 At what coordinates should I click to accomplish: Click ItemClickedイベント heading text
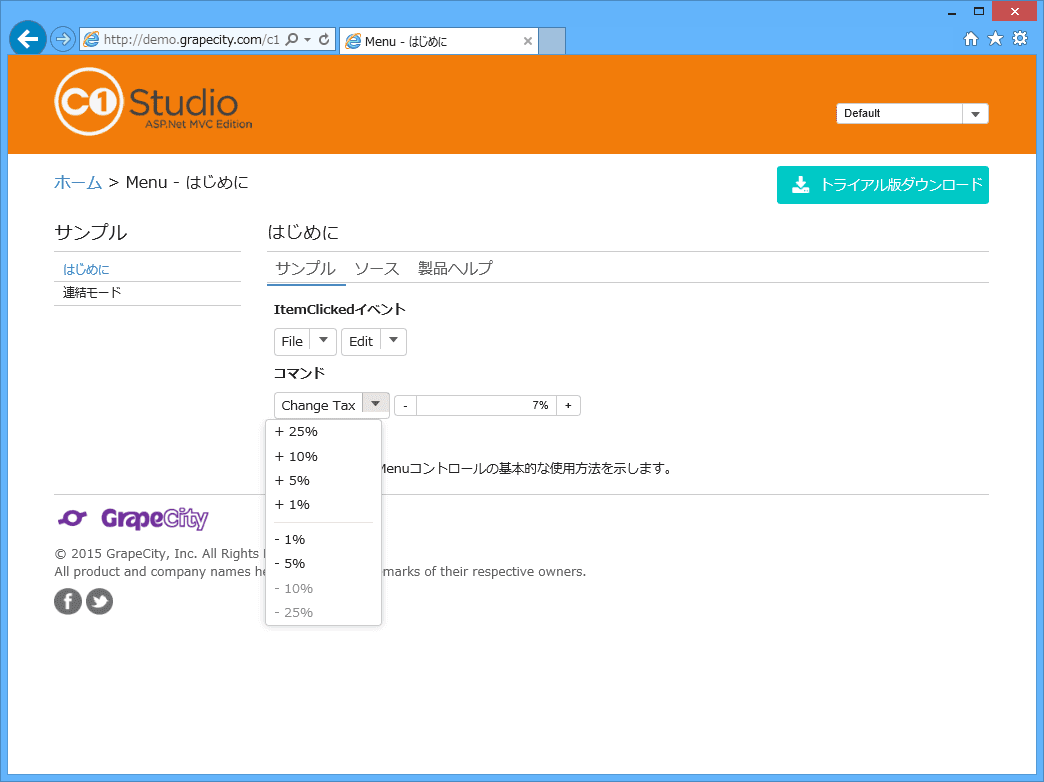tap(340, 309)
